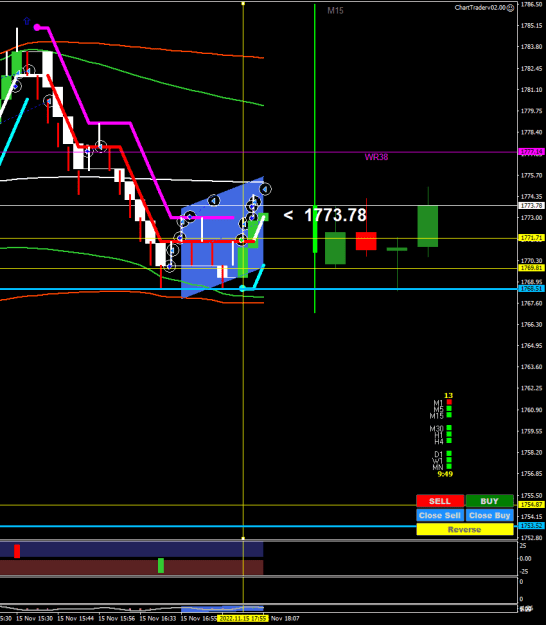Click the red bar in lower indicator panel
The width and height of the screenshot is (546, 625).
coord(17,551)
